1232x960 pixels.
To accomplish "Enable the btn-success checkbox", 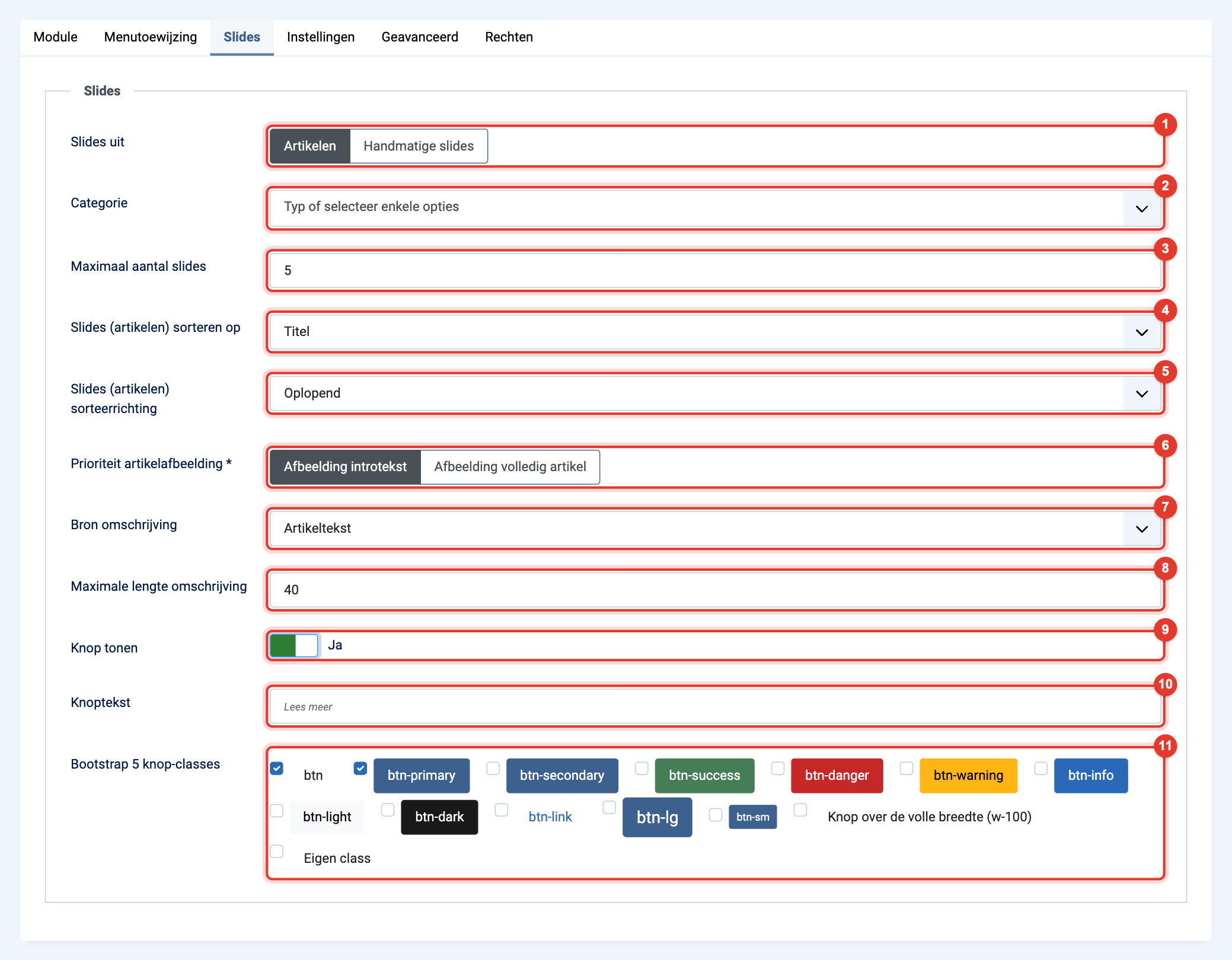I will (x=641, y=769).
